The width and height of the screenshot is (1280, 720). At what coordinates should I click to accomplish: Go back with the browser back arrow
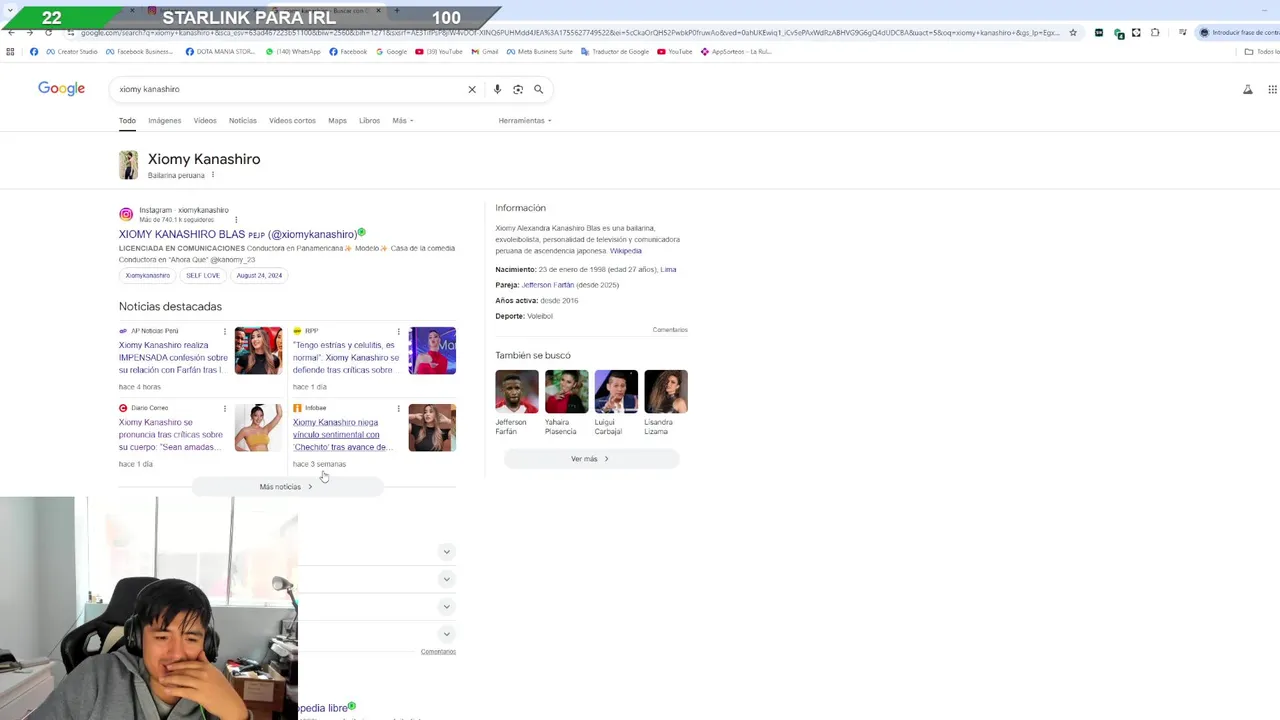tap(11, 32)
